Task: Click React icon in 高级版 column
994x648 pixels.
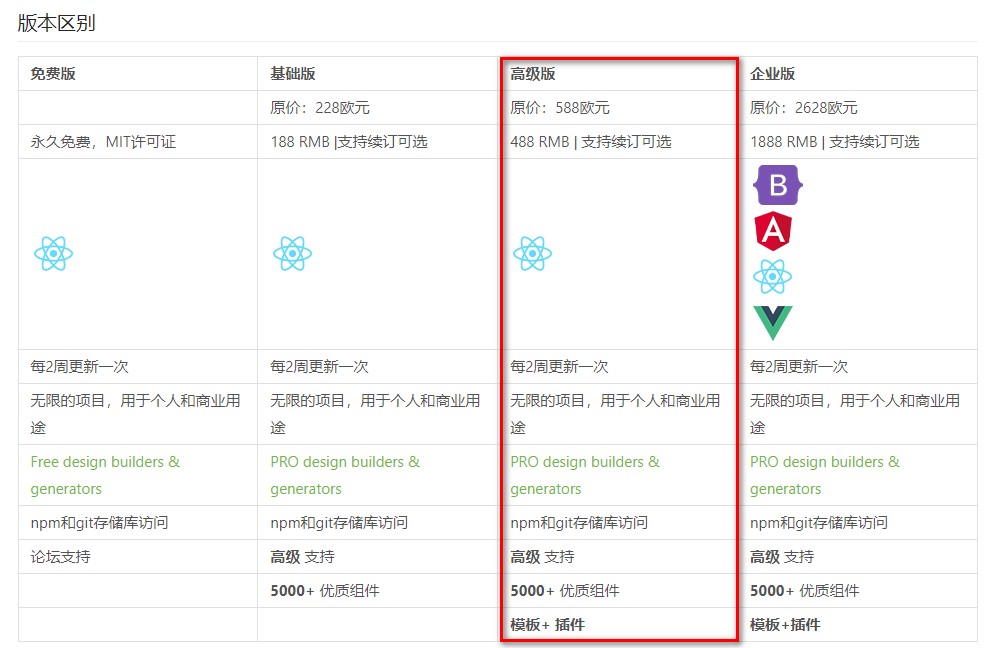Action: pos(532,254)
